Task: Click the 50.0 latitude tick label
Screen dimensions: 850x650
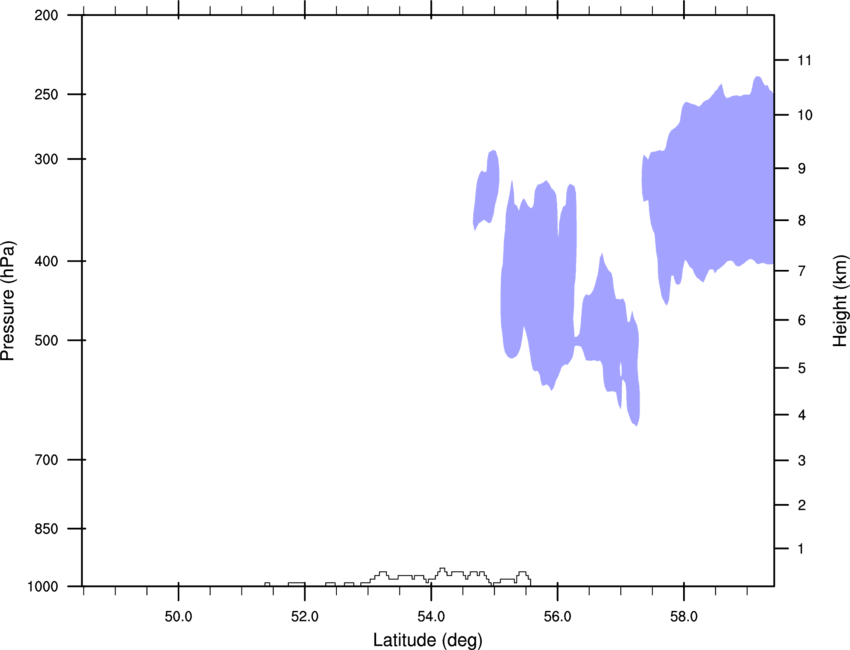Action: coord(178,612)
